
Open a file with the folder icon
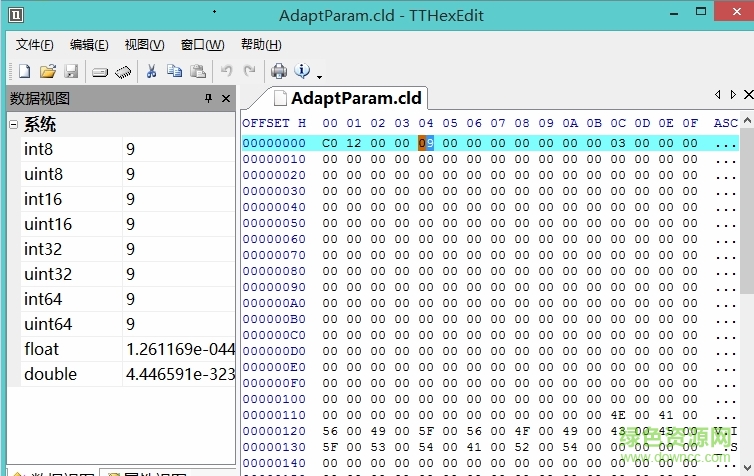click(47, 71)
